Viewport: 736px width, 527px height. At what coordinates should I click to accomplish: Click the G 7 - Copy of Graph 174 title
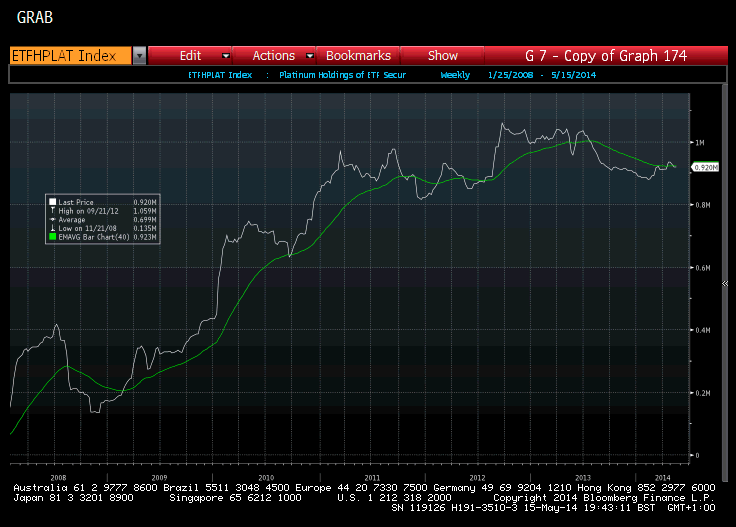tap(606, 56)
